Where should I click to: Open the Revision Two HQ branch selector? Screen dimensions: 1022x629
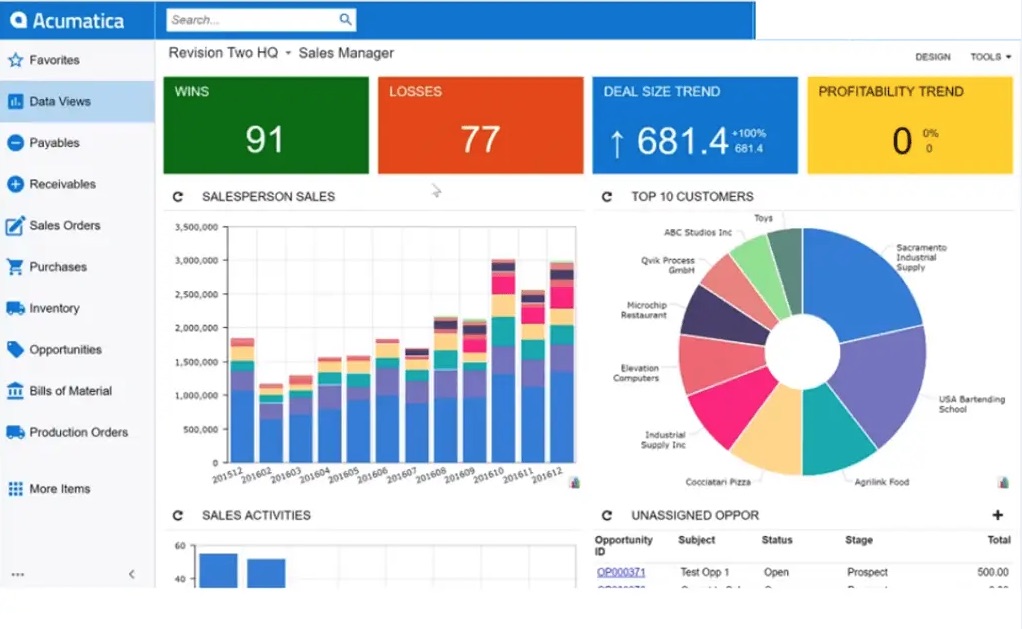click(222, 52)
